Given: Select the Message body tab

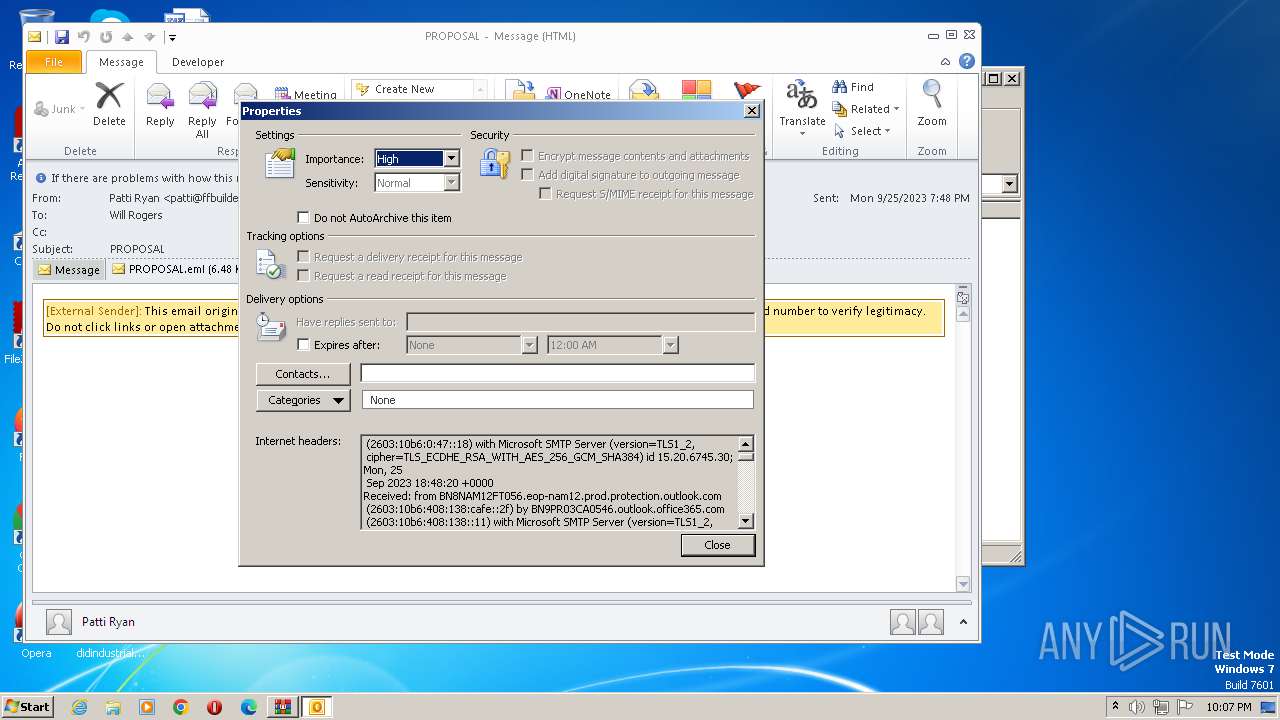Looking at the screenshot, I should 69,270.
